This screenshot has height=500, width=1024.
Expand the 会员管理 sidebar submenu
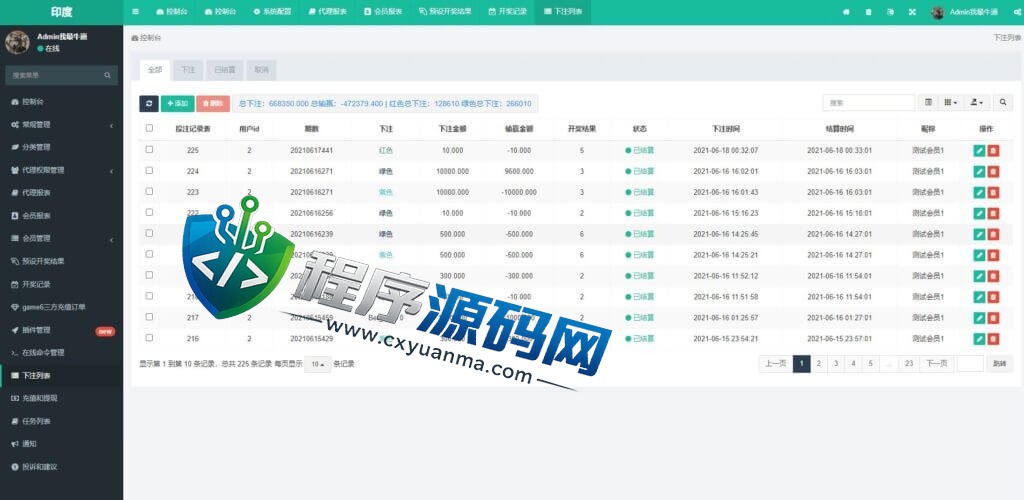click(x=61, y=238)
